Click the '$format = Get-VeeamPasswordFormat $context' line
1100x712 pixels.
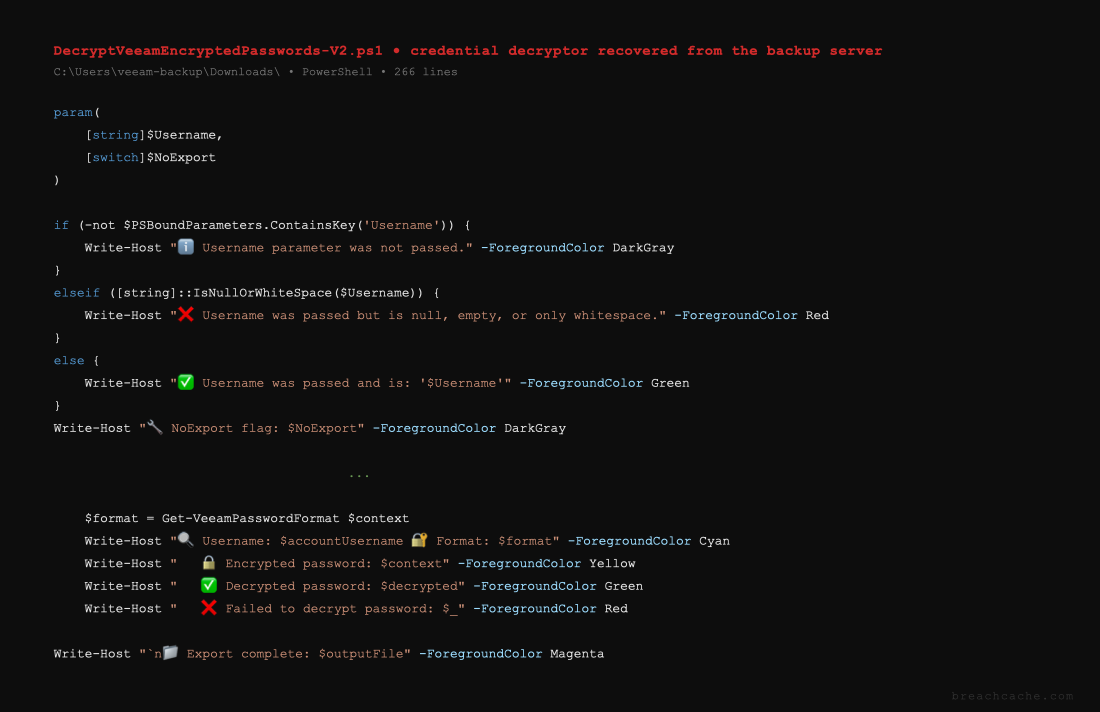point(246,518)
